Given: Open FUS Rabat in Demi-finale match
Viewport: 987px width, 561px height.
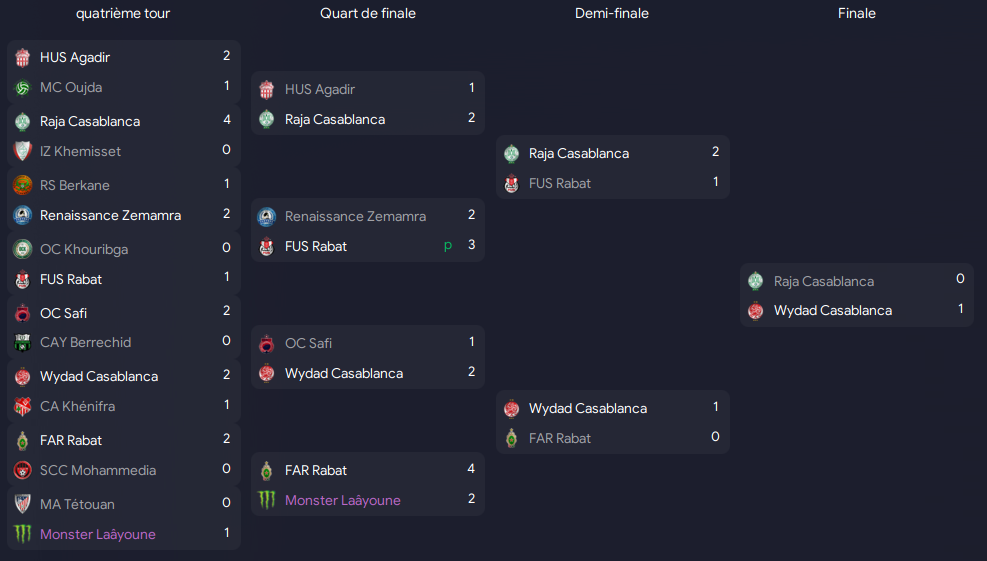Looking at the screenshot, I should 560,183.
